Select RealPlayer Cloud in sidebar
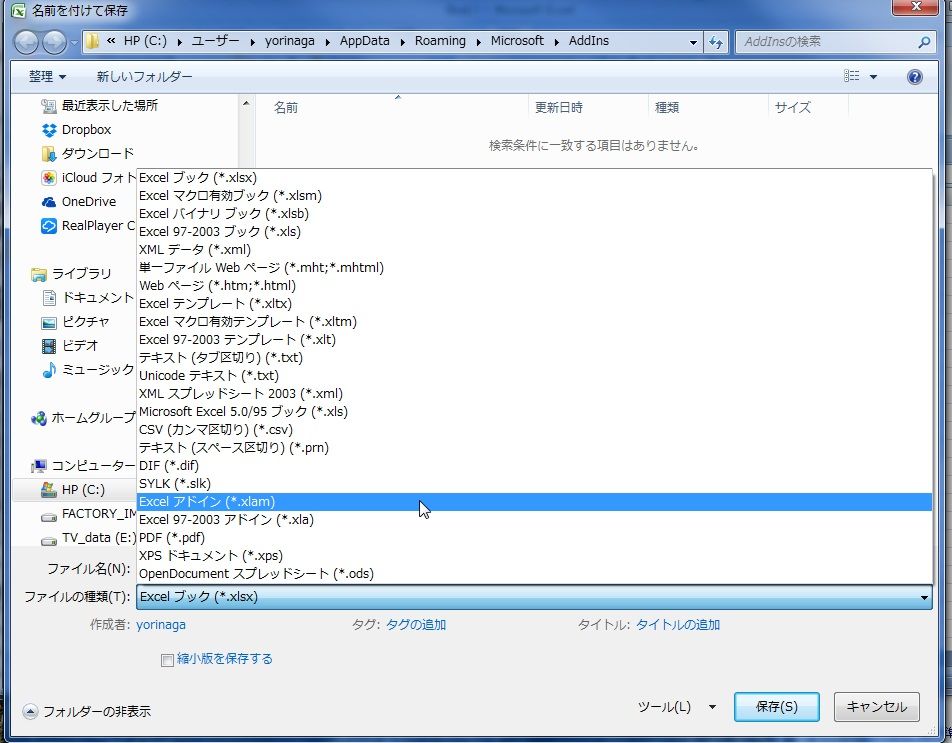This screenshot has height=743, width=952. click(x=88, y=226)
